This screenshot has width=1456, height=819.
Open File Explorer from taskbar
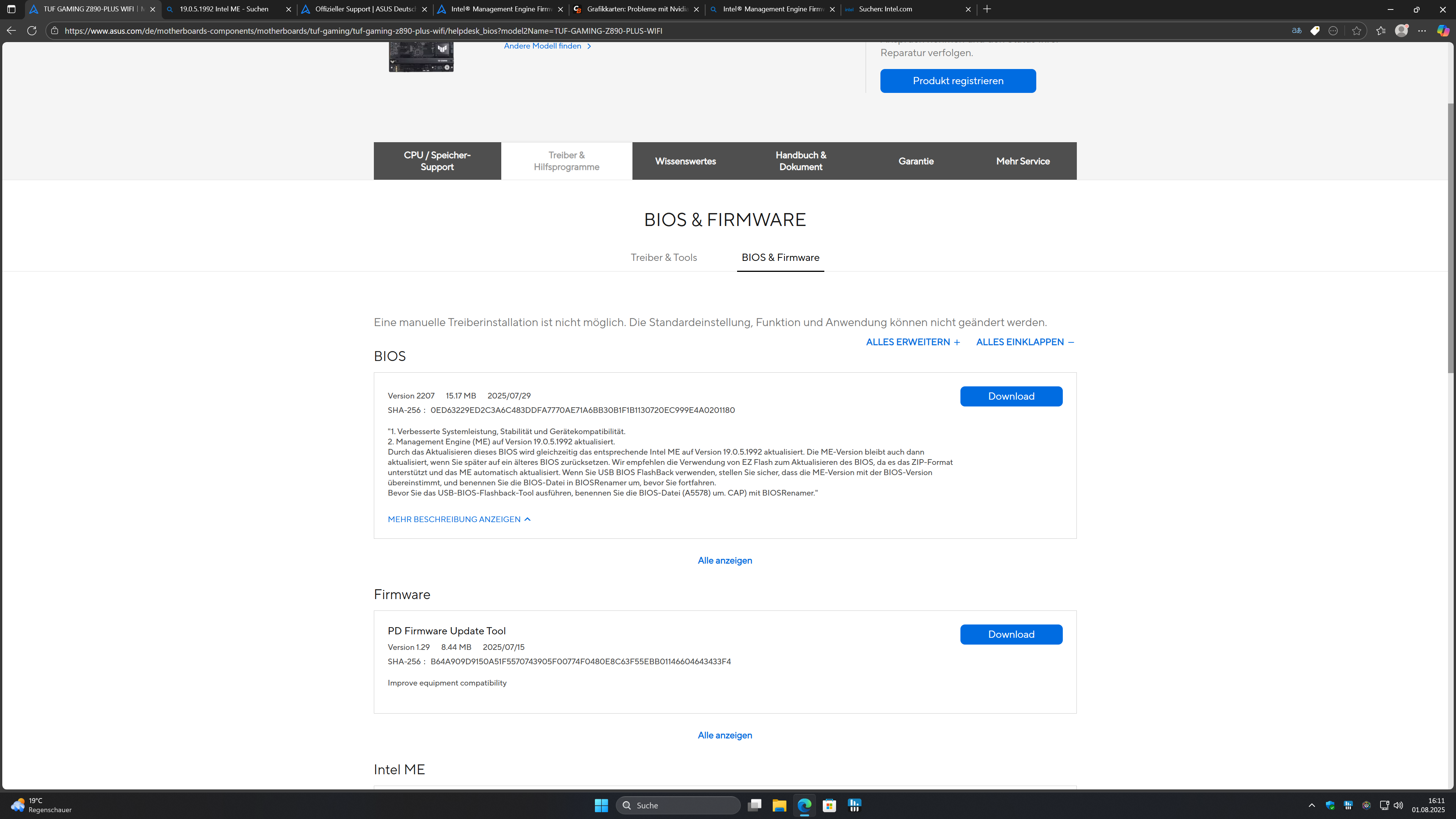[780, 805]
